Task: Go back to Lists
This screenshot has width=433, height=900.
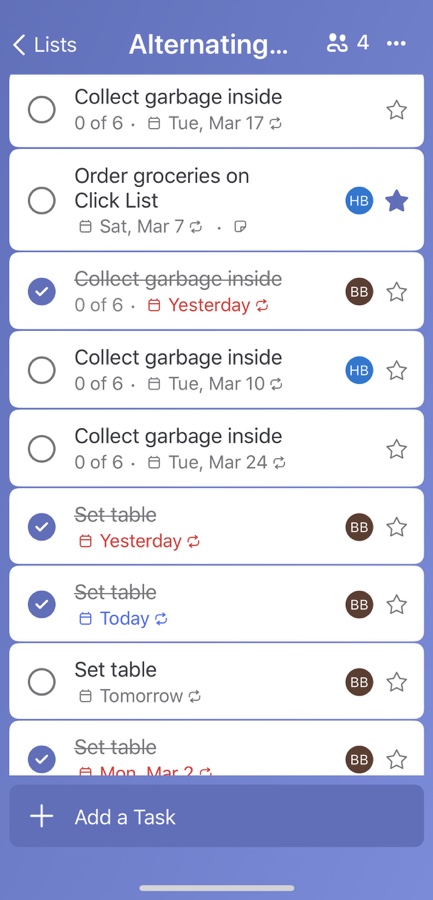Action: coord(45,44)
